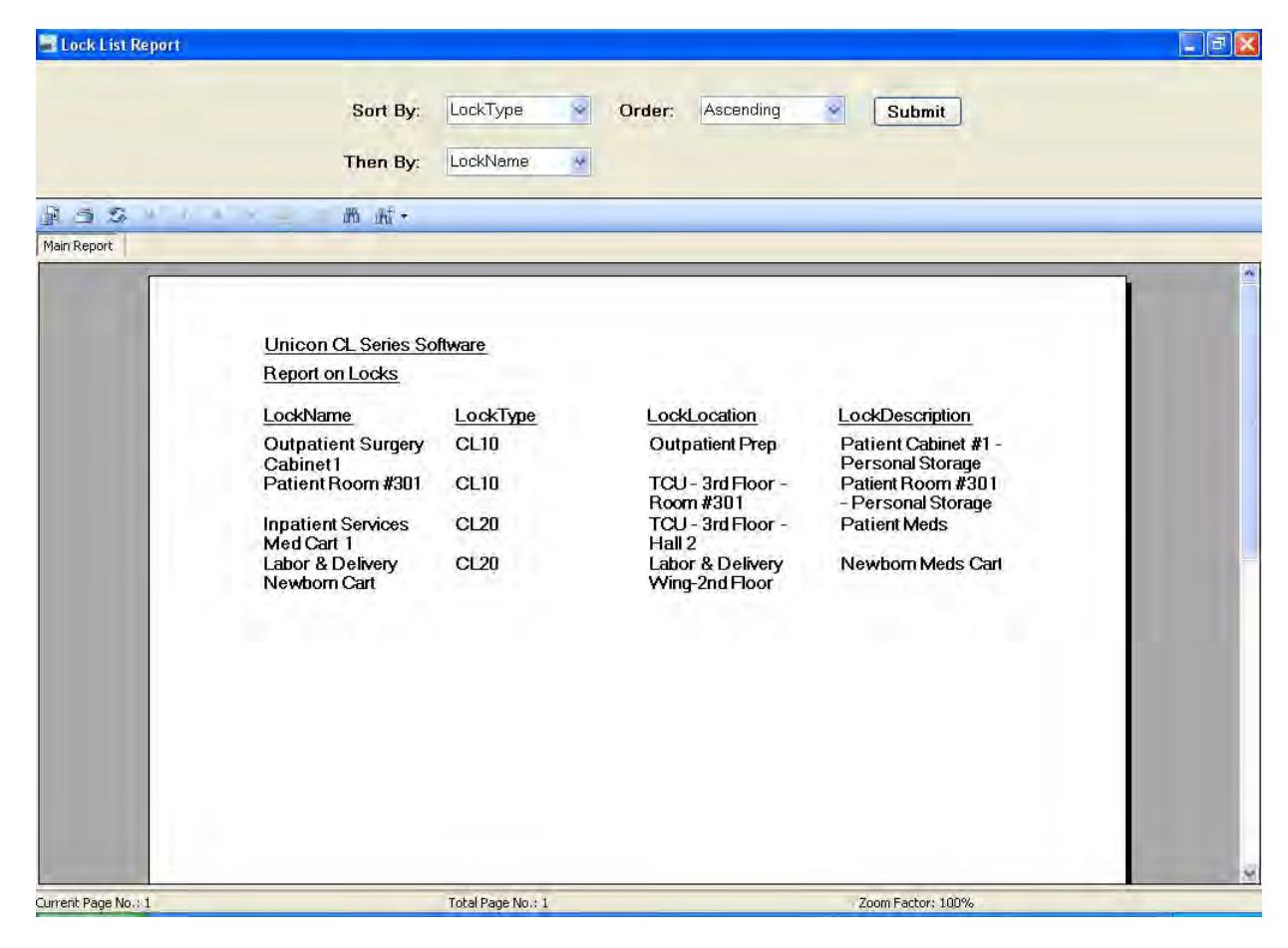The height and width of the screenshot is (948, 1288).
Task: Click 'Labor & Delivery Newborn Cart' entry
Action: 329,573
